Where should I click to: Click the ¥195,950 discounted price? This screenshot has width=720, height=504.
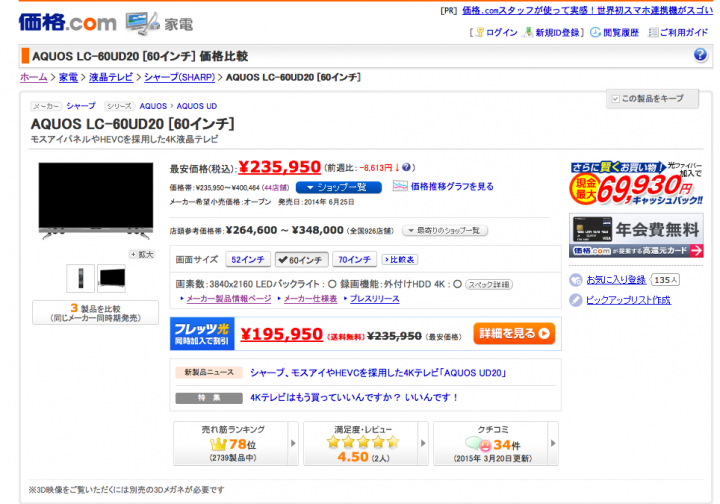click(x=281, y=335)
